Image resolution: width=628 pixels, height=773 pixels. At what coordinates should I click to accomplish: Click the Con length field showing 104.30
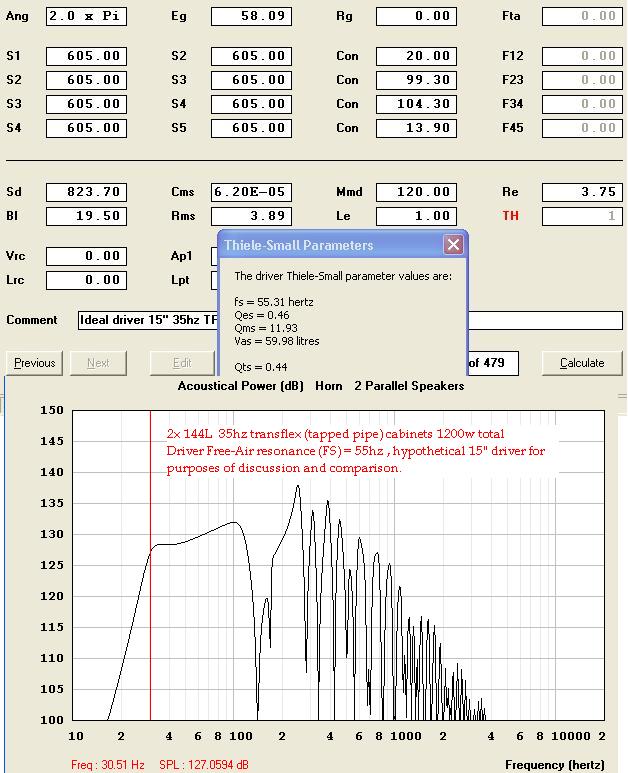[417, 104]
